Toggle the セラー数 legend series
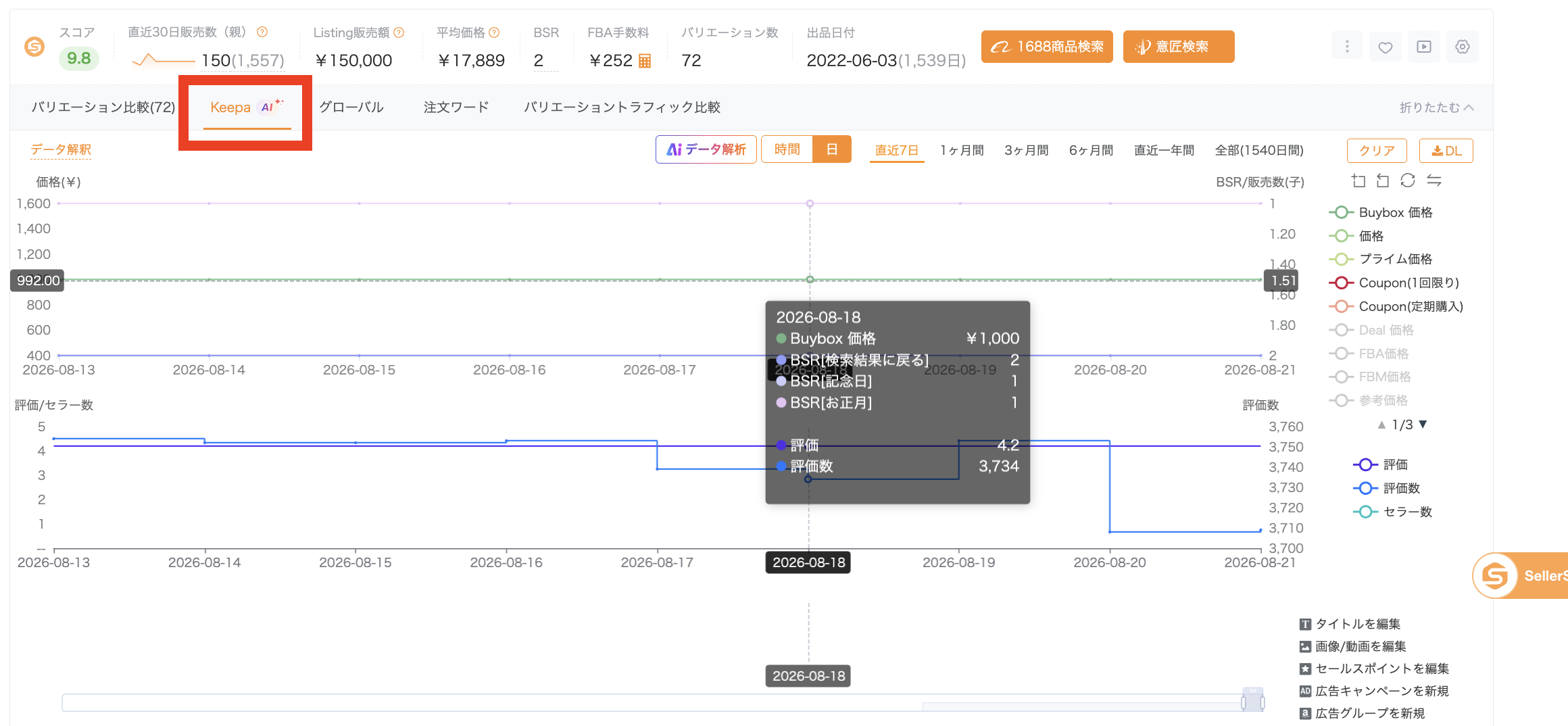Image resolution: width=1568 pixels, height=726 pixels. click(x=1392, y=512)
